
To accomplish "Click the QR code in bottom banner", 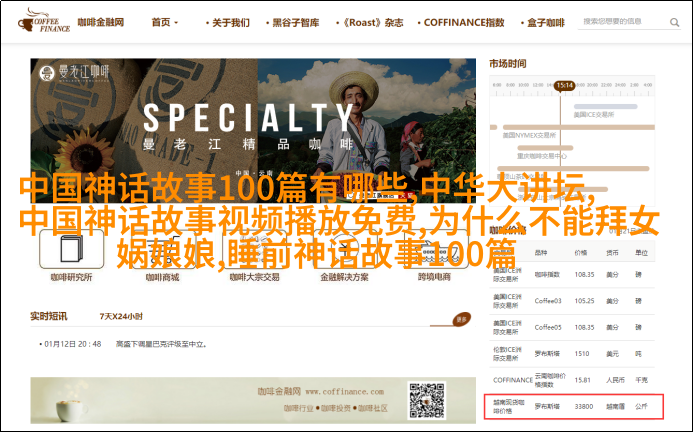I will coord(427,401).
